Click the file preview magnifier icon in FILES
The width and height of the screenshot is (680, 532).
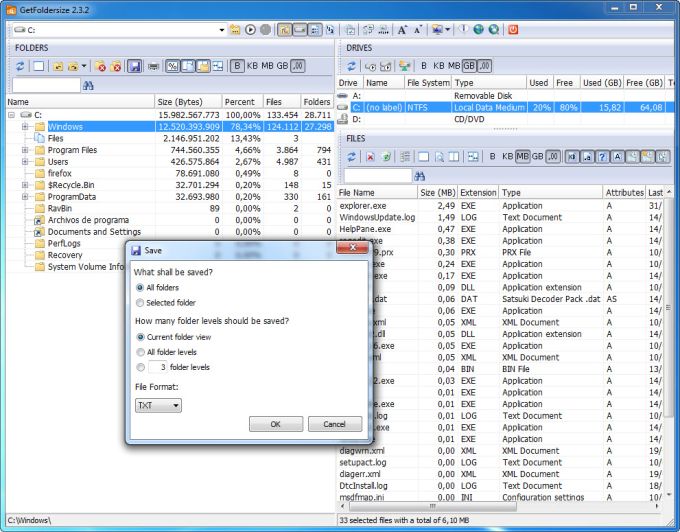(439, 157)
